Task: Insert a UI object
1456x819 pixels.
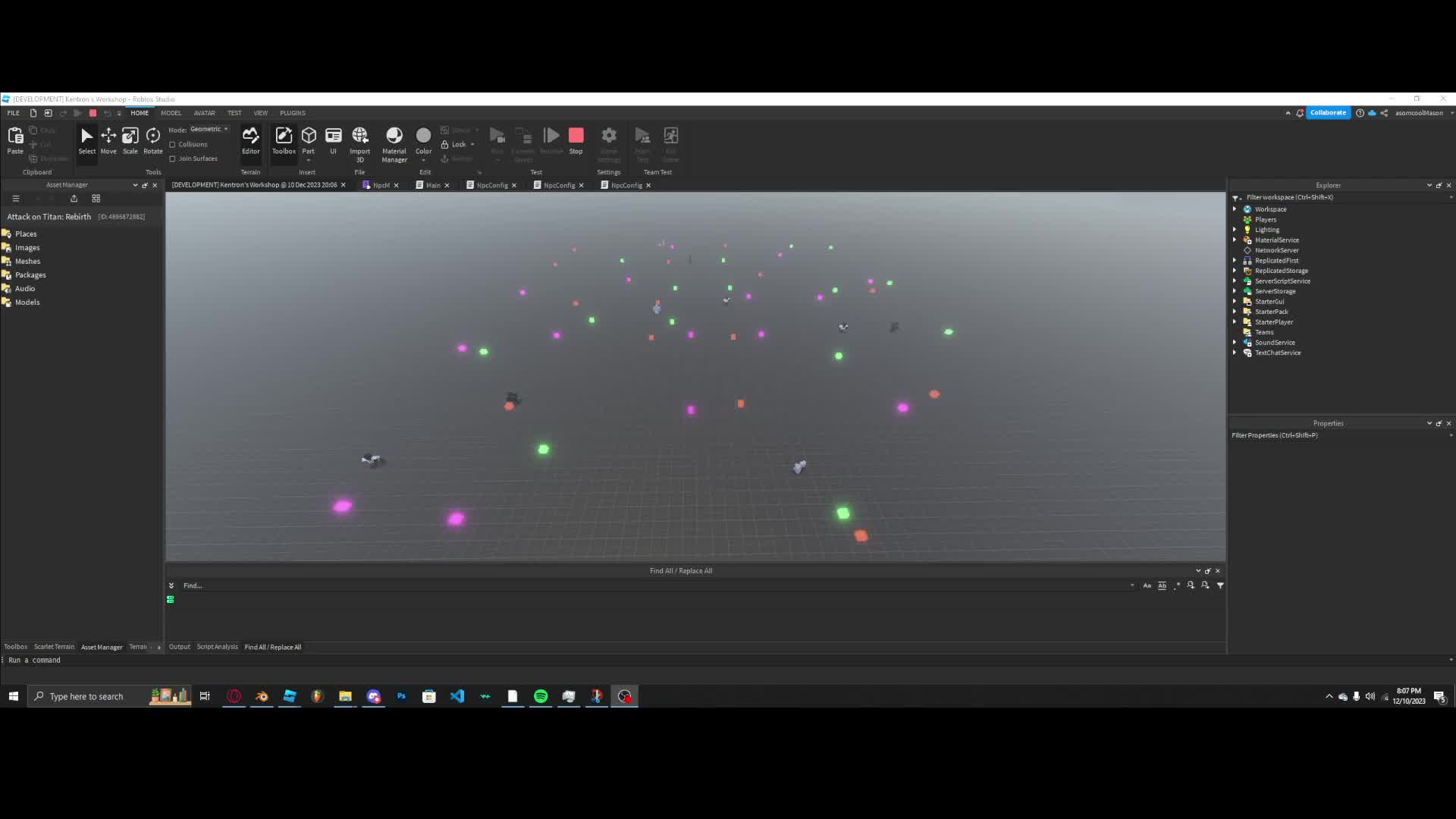Action: [333, 140]
